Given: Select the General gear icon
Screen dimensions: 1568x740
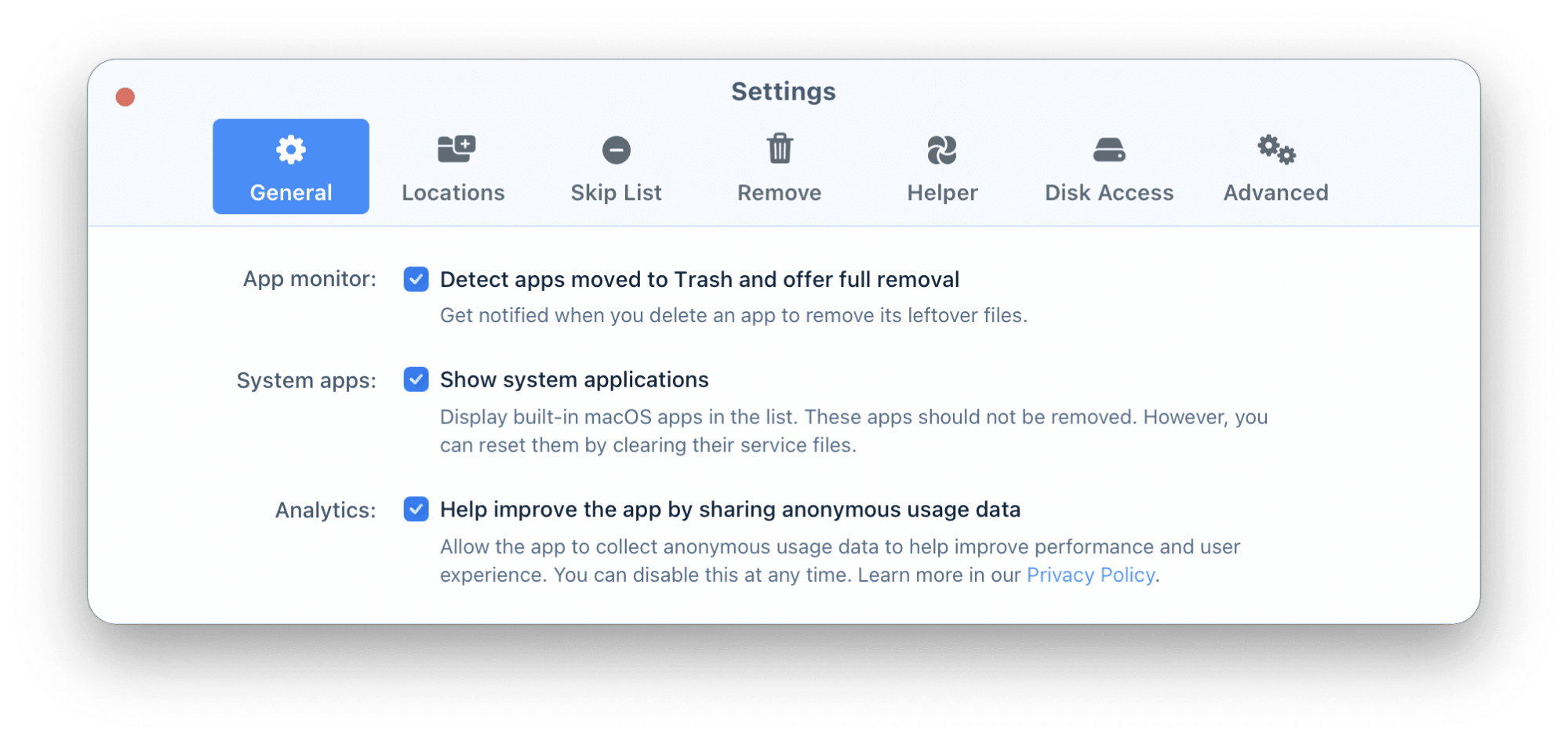Looking at the screenshot, I should tap(291, 149).
